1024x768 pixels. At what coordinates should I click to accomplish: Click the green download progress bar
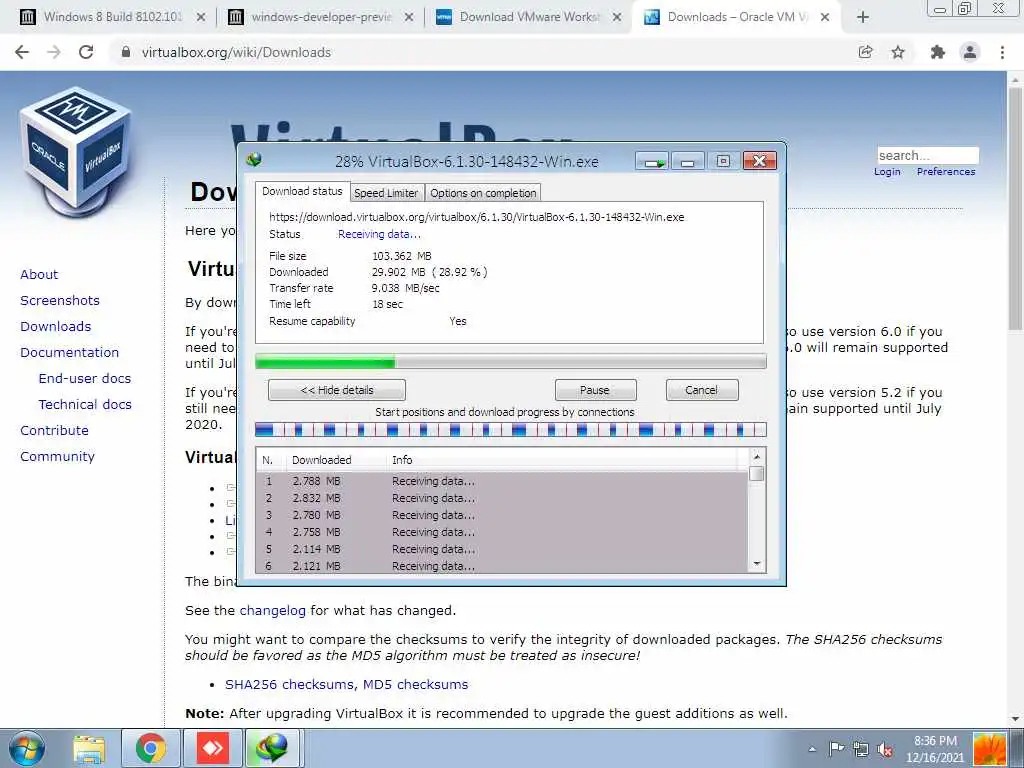pyautogui.click(x=511, y=361)
